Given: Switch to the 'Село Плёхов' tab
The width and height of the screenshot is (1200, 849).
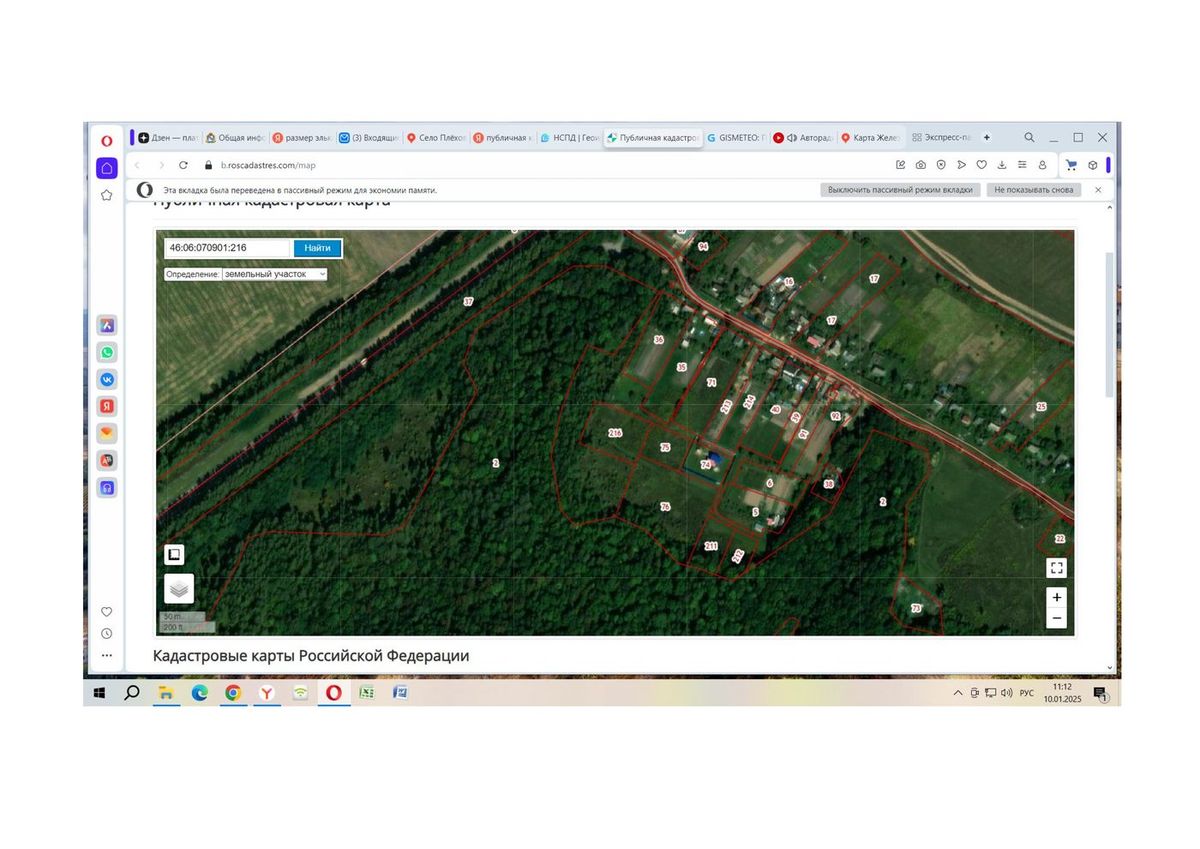Looking at the screenshot, I should (x=437, y=138).
